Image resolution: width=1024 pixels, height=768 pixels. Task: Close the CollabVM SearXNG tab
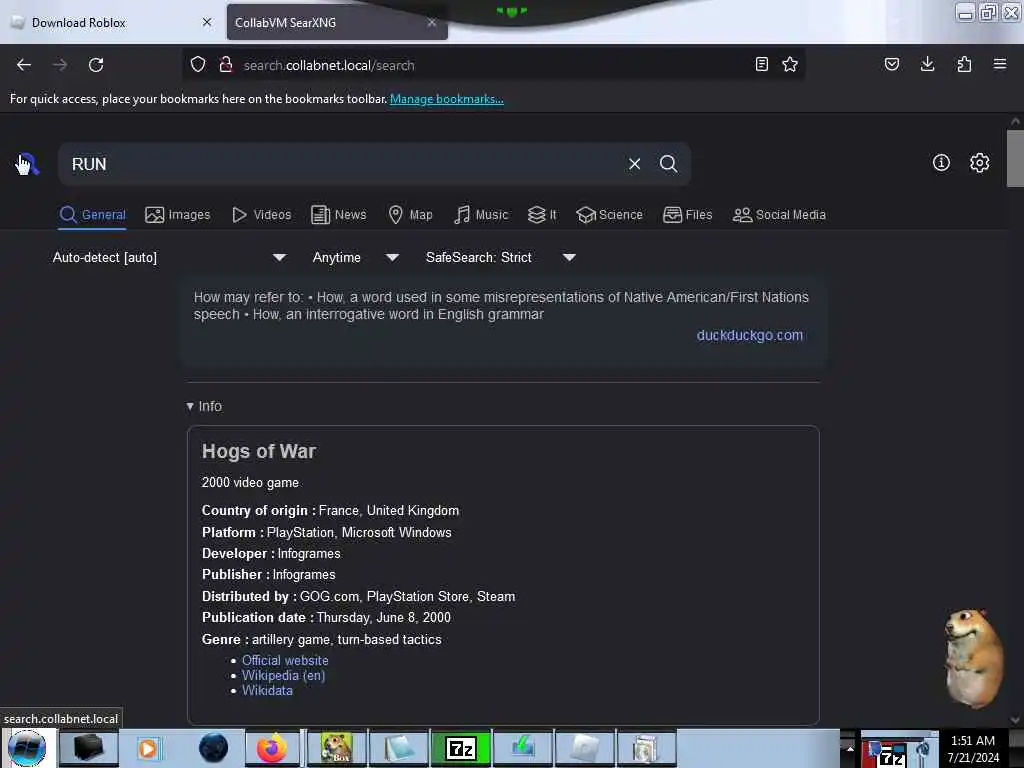point(432,22)
